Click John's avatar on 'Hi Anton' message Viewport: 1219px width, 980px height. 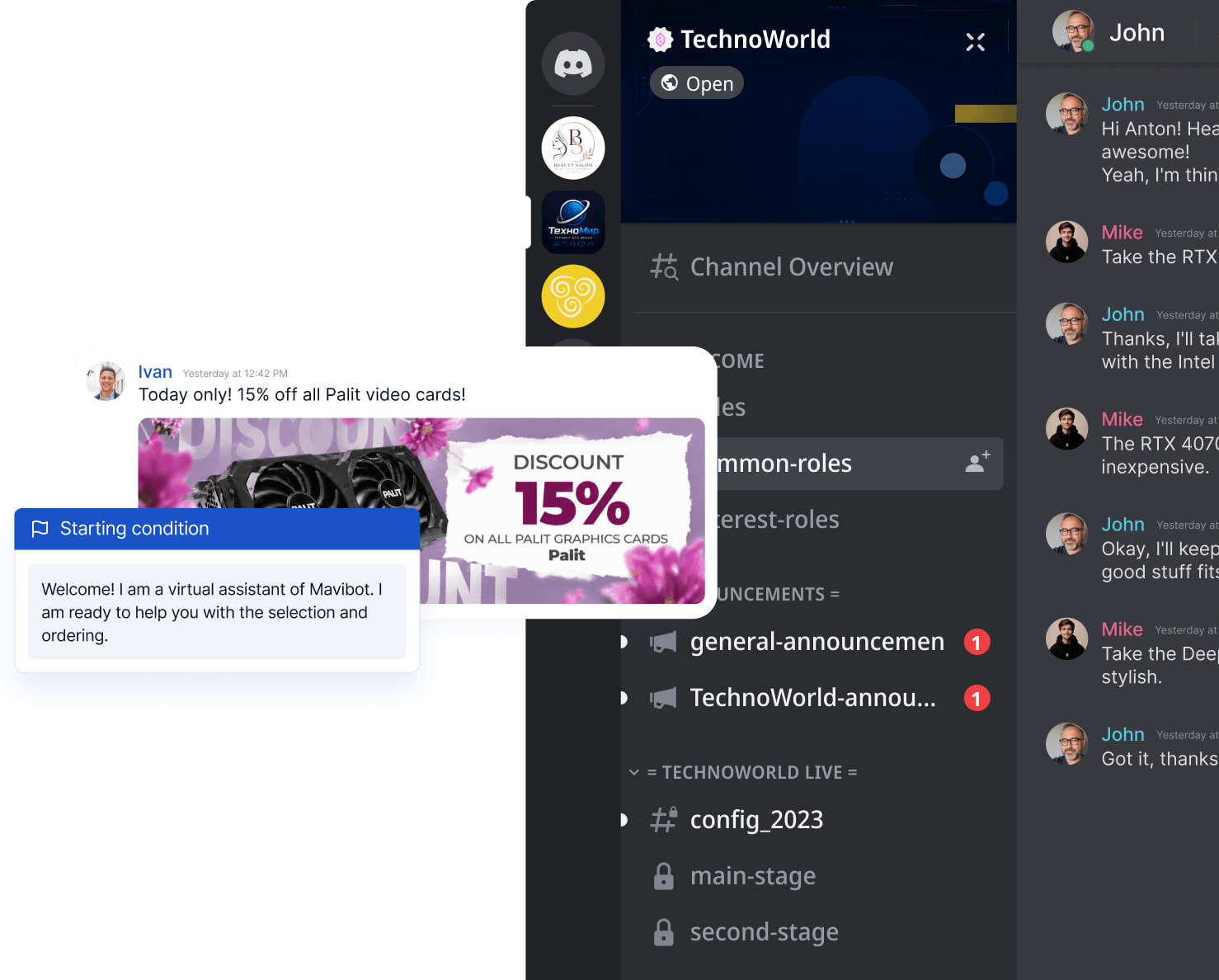[x=1067, y=114]
